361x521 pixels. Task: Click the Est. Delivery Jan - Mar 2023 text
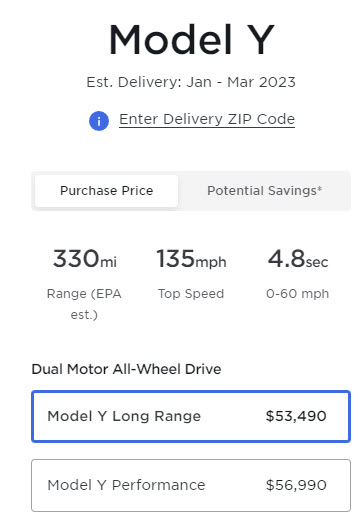(191, 82)
